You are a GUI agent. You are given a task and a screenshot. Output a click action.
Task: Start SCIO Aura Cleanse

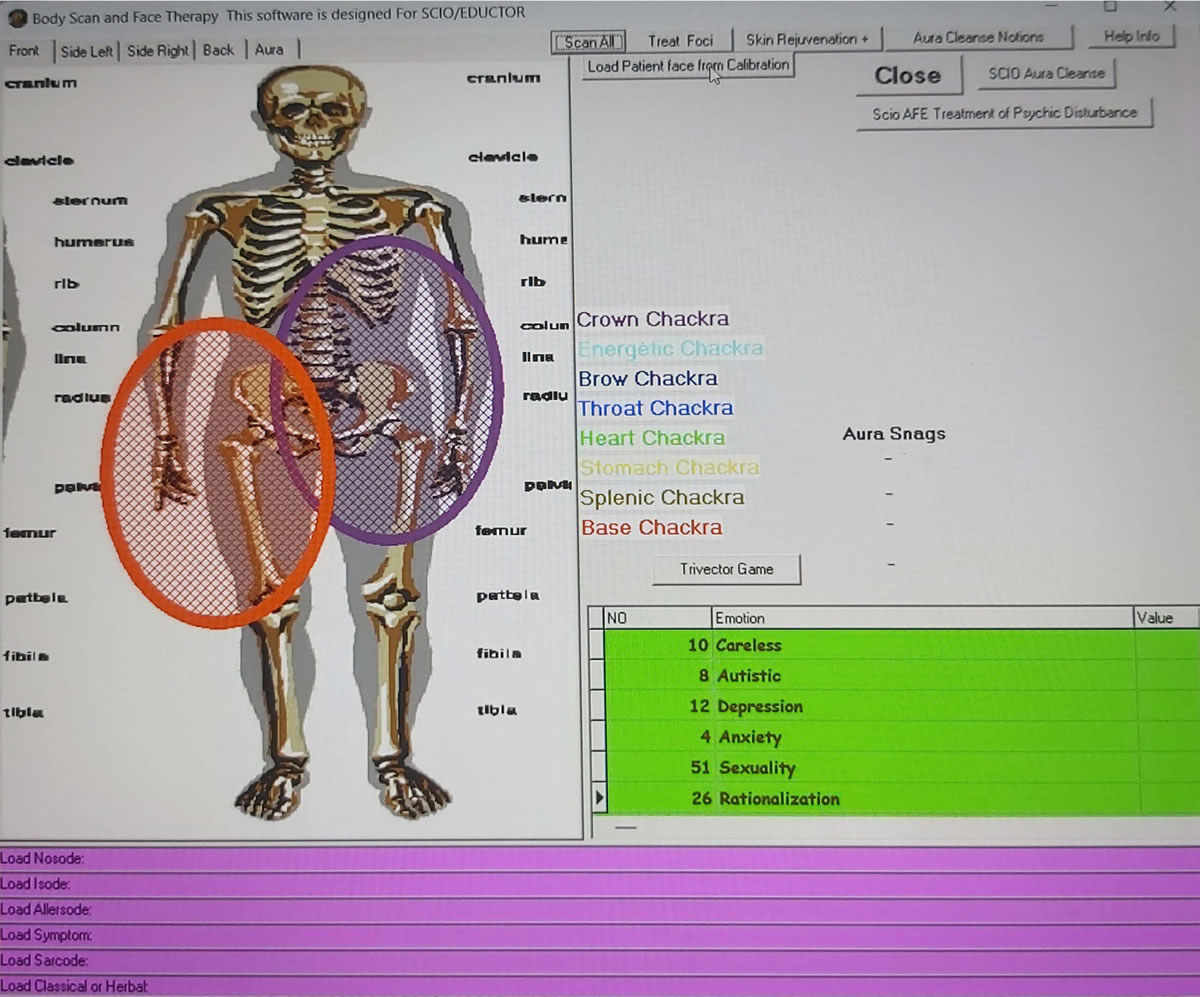(1045, 74)
